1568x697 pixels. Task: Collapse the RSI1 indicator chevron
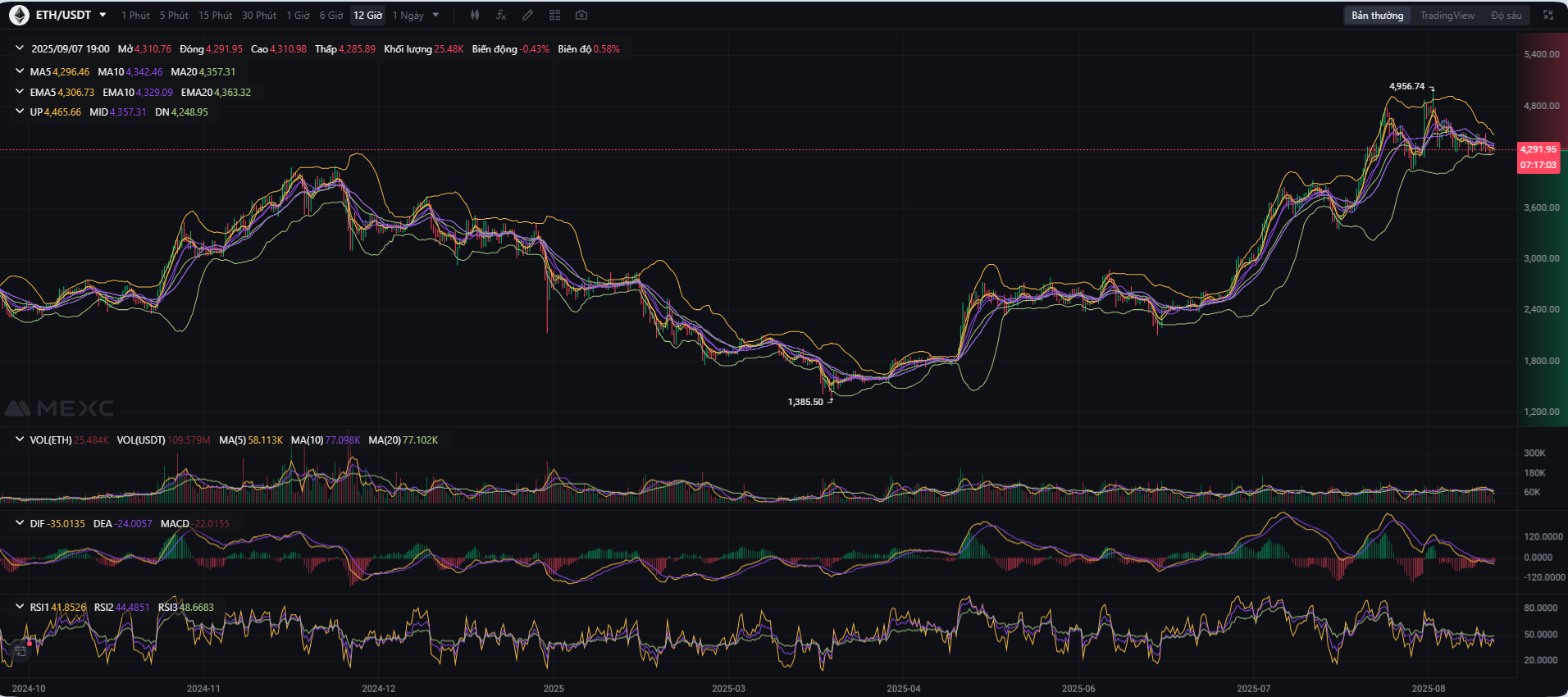20,607
